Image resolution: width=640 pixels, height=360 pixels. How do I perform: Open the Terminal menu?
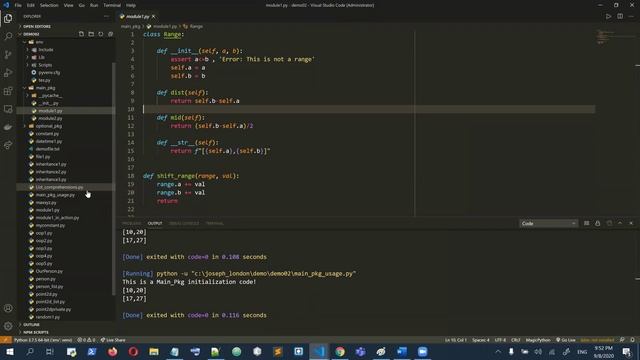coord(112,5)
